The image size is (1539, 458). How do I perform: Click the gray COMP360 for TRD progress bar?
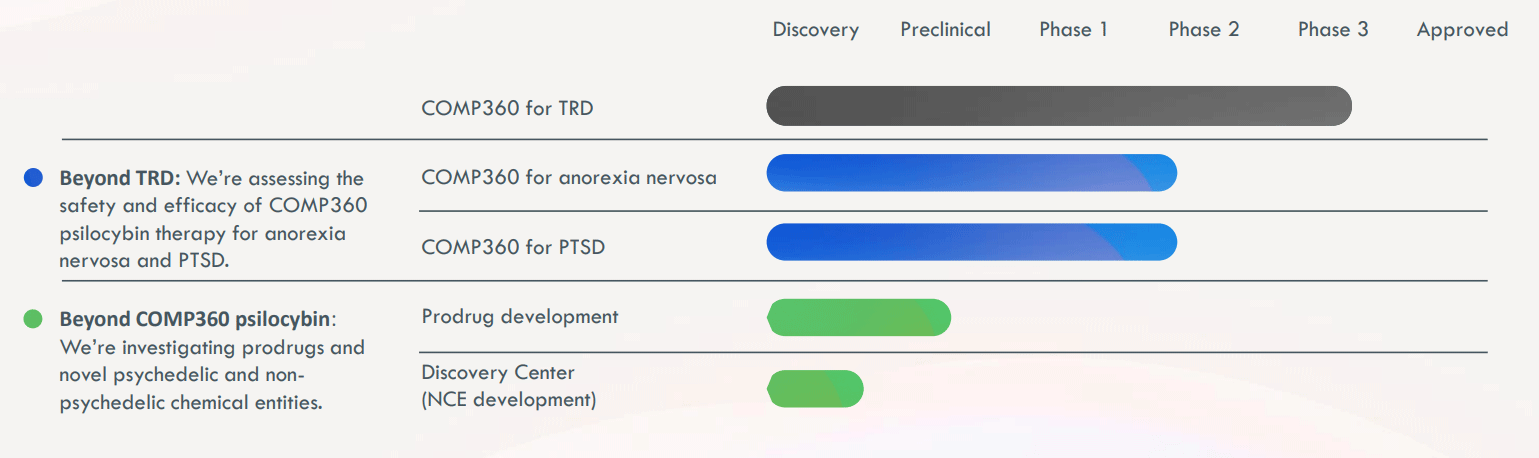coord(1058,106)
